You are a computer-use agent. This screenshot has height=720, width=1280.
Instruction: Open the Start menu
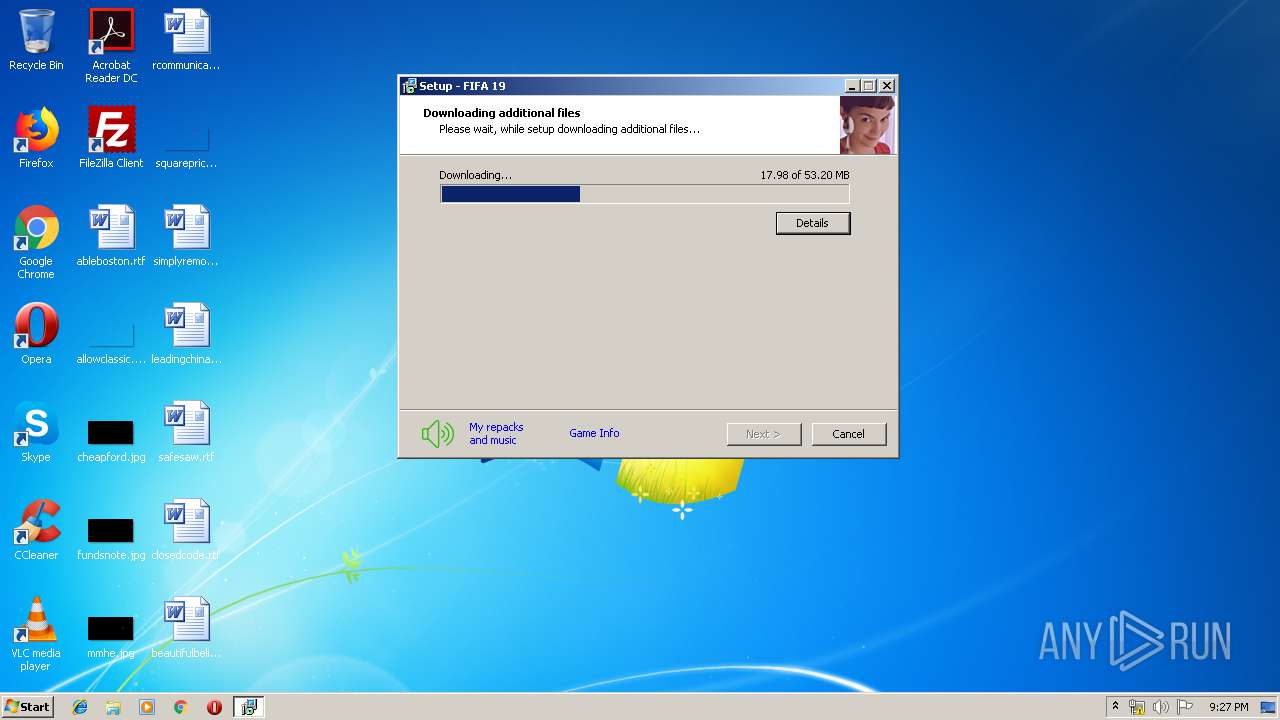(x=28, y=707)
